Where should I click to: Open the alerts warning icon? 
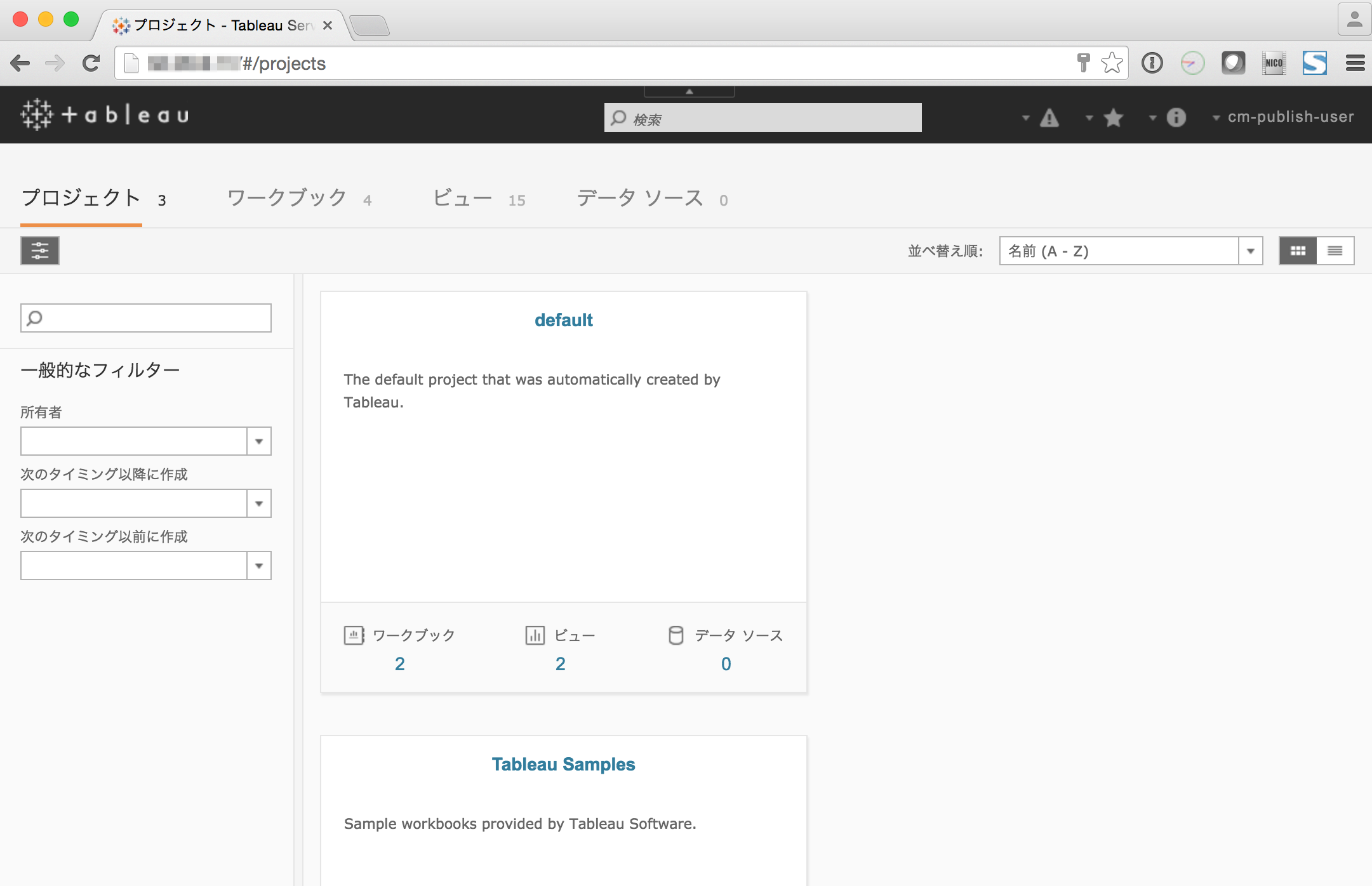(1049, 117)
